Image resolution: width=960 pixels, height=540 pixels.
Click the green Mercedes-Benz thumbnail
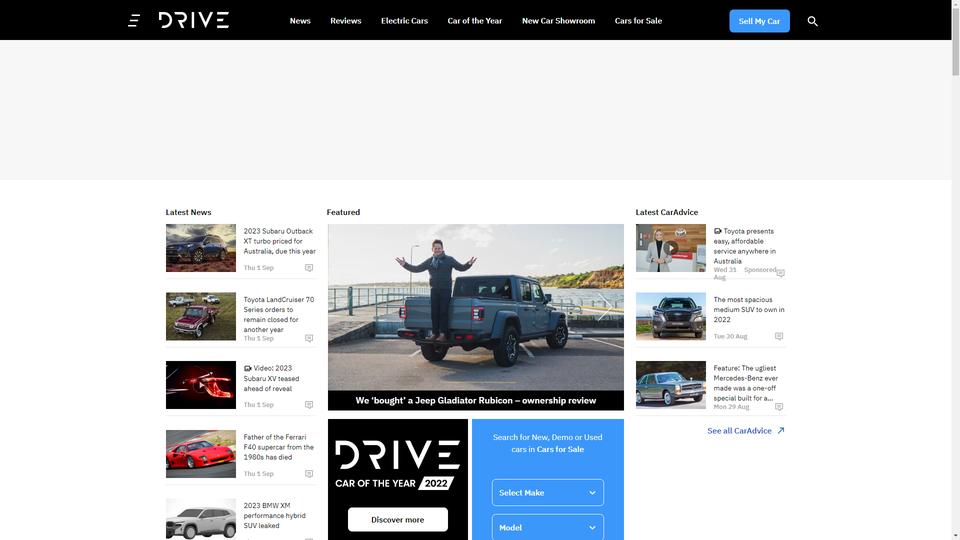[x=670, y=385]
